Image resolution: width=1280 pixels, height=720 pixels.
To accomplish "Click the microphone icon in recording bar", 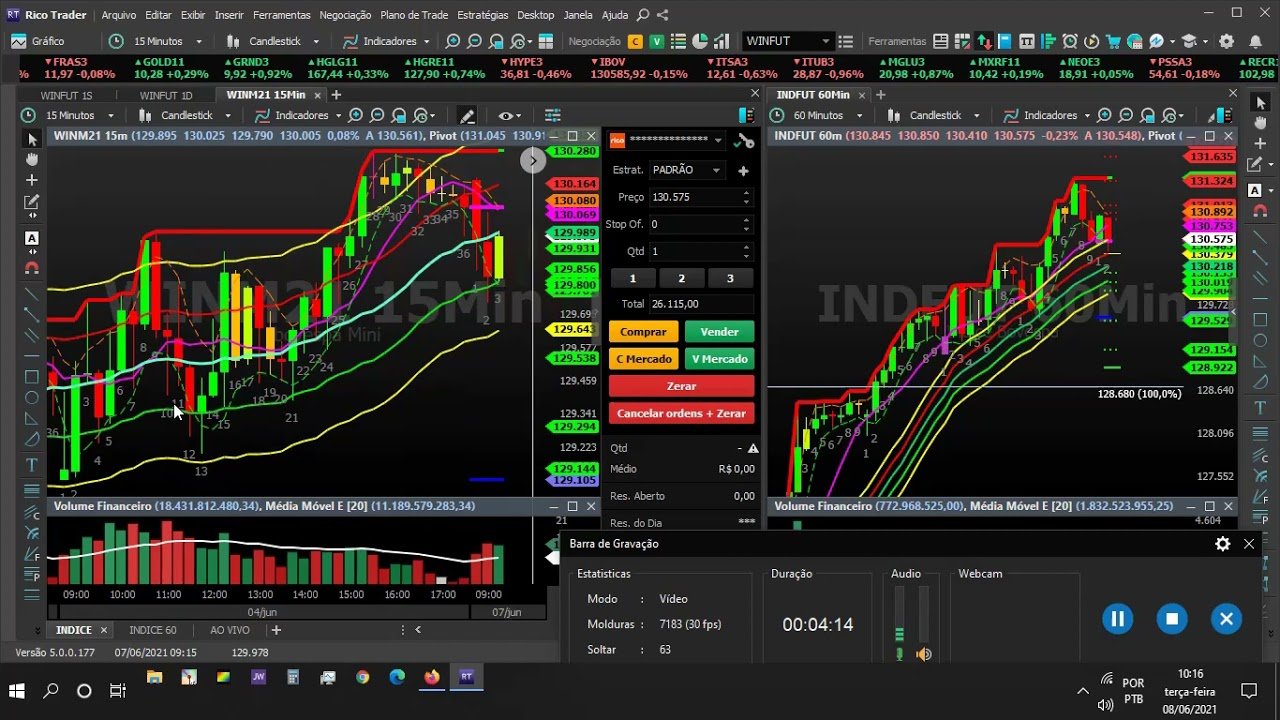I will 899,654.
